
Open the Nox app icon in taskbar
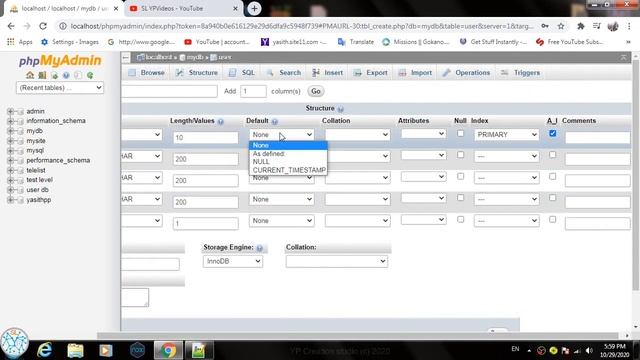coord(138,350)
